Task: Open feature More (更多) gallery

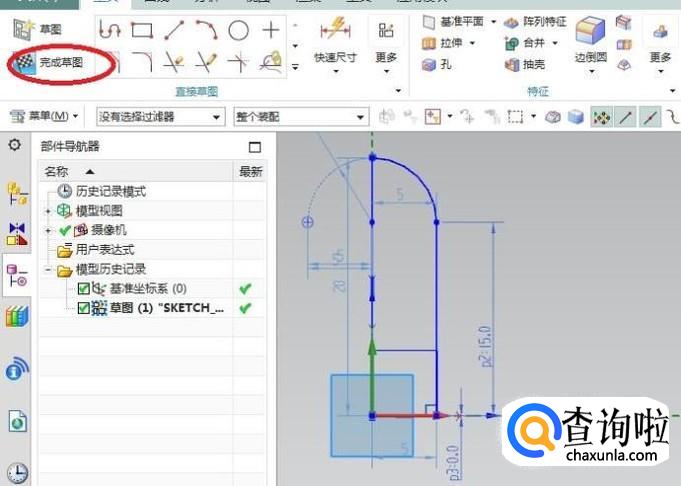Action: 660,43
